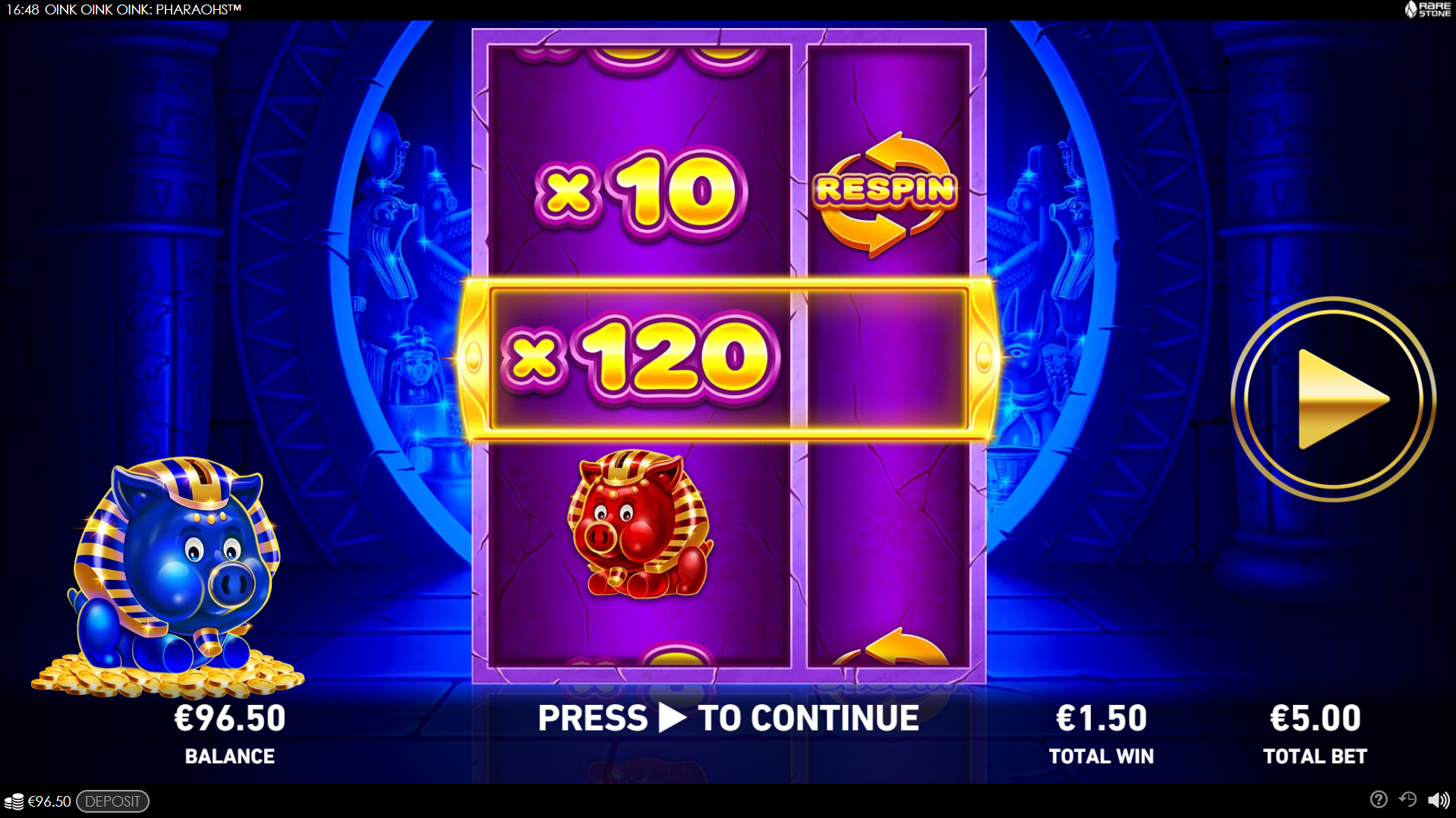
Task: Click the golden spin play button
Action: 1333,399
